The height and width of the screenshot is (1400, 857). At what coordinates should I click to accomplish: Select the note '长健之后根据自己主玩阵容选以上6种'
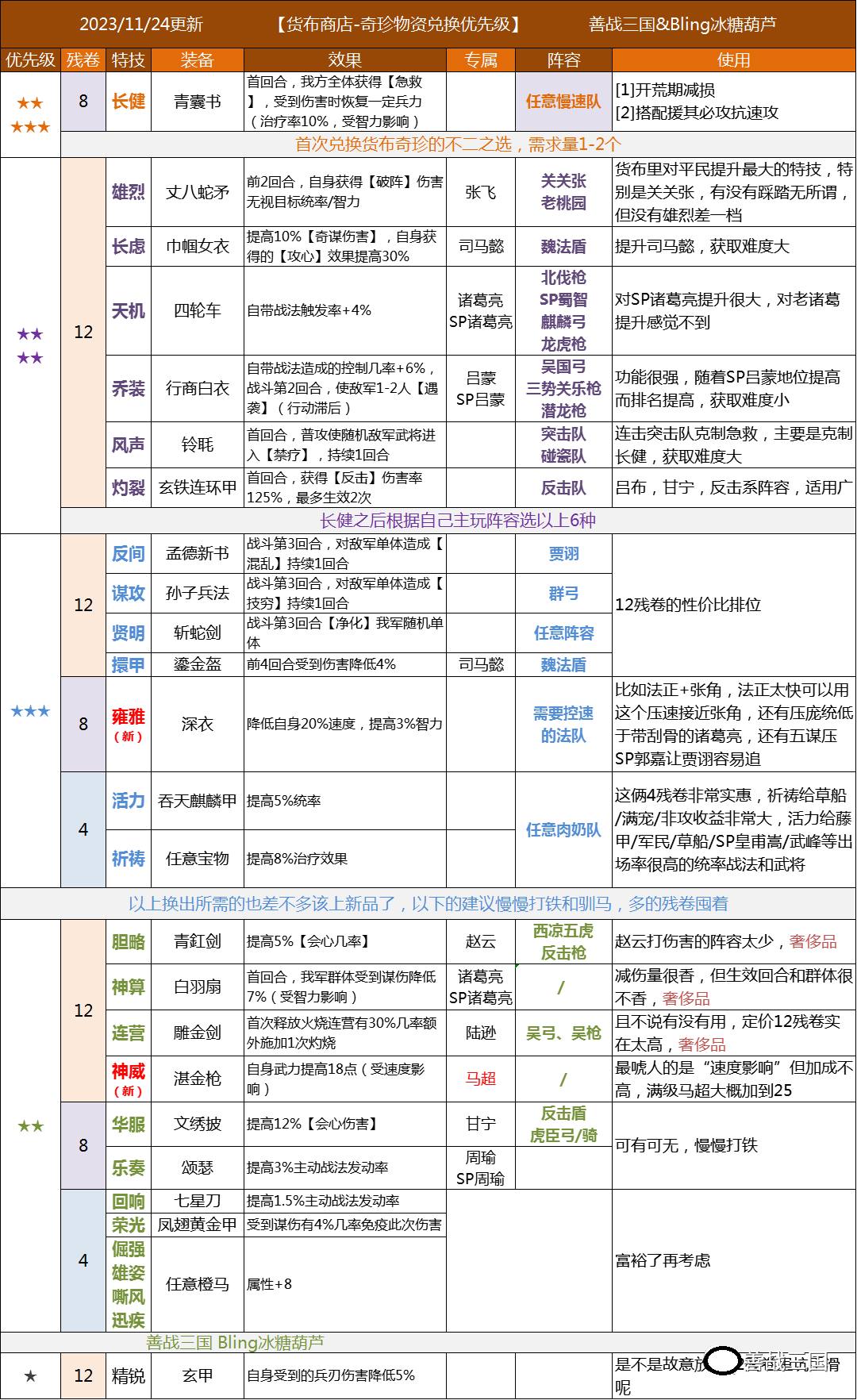(x=458, y=521)
